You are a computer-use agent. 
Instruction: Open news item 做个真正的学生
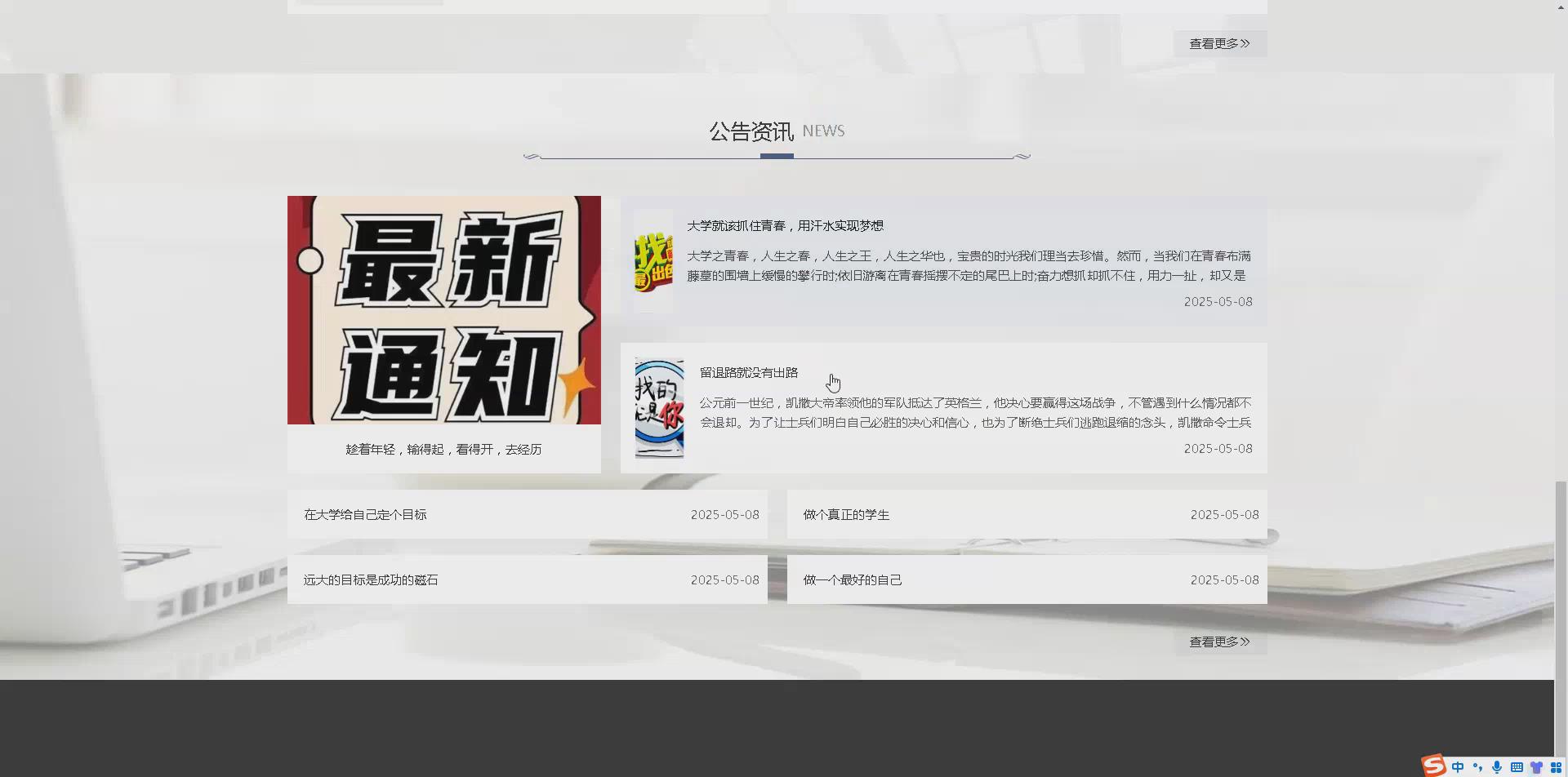coord(845,514)
